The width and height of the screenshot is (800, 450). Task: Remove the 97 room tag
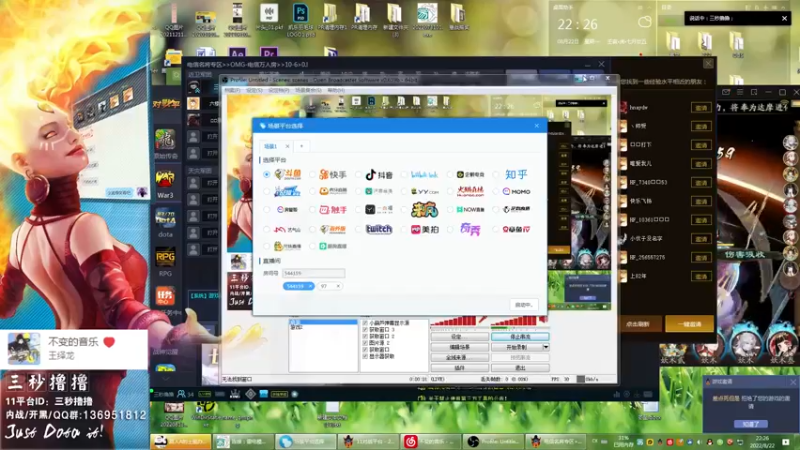point(338,286)
